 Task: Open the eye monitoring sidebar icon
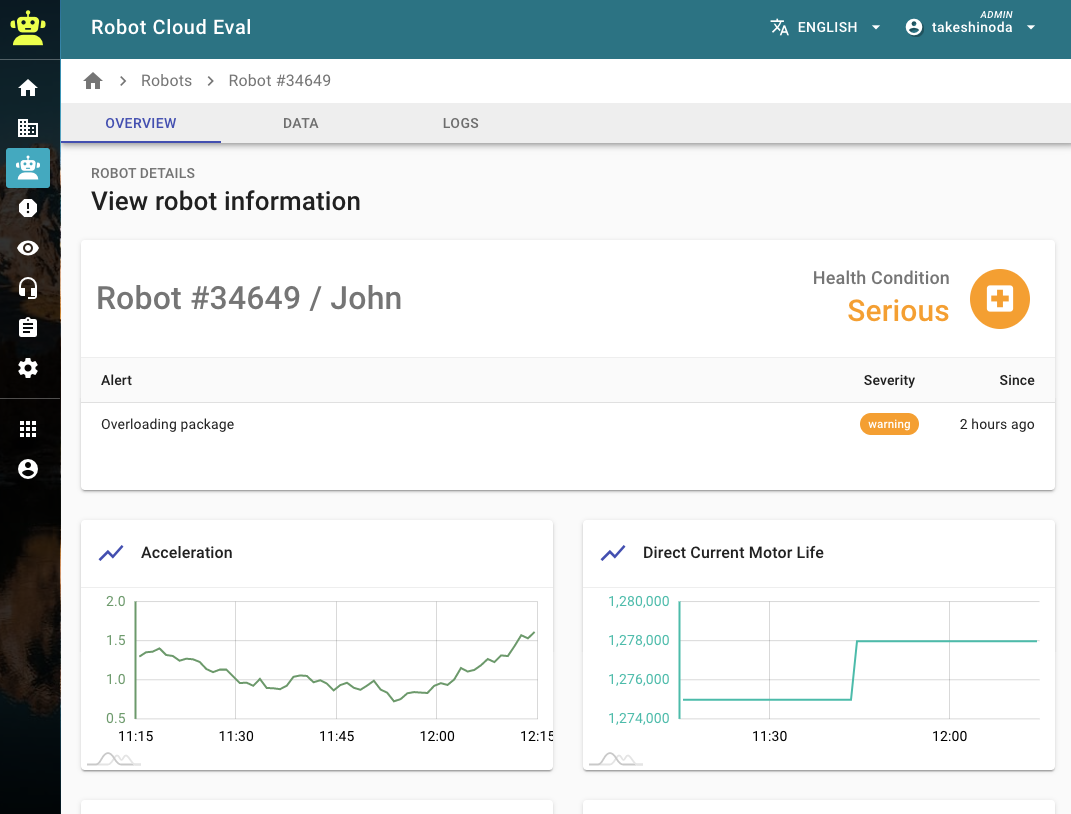tap(28, 248)
